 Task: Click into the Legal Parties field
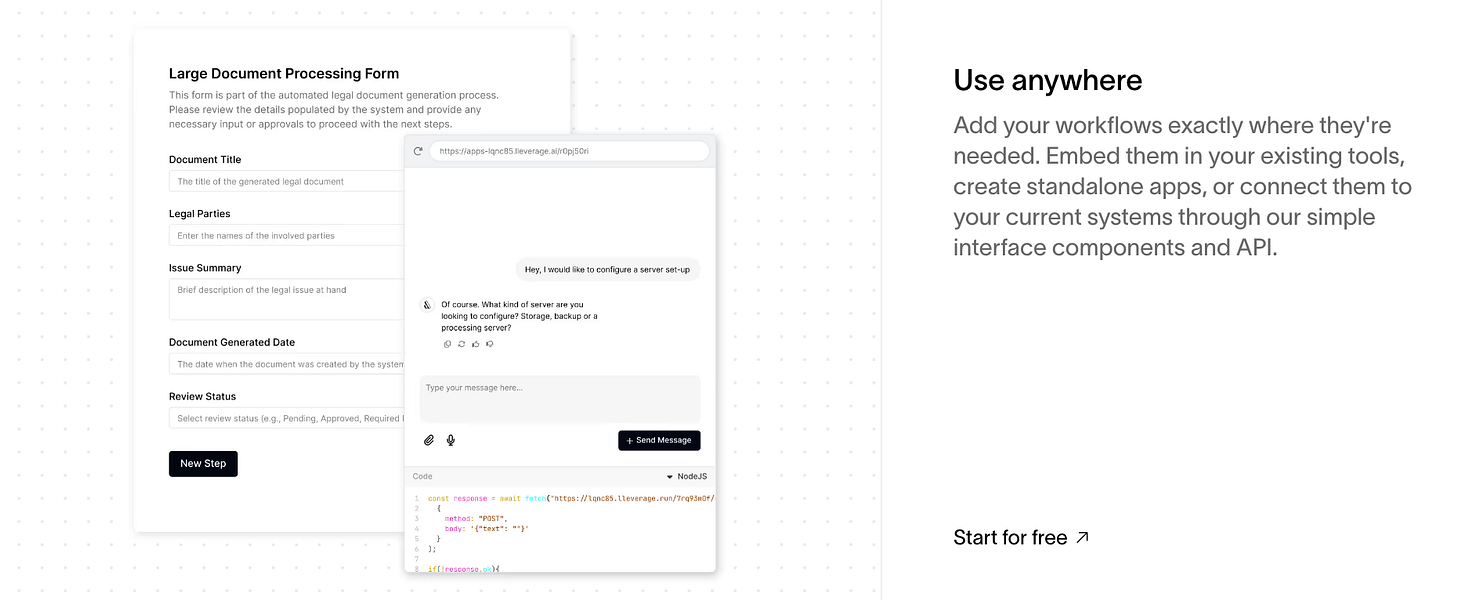pyautogui.click(x=287, y=235)
